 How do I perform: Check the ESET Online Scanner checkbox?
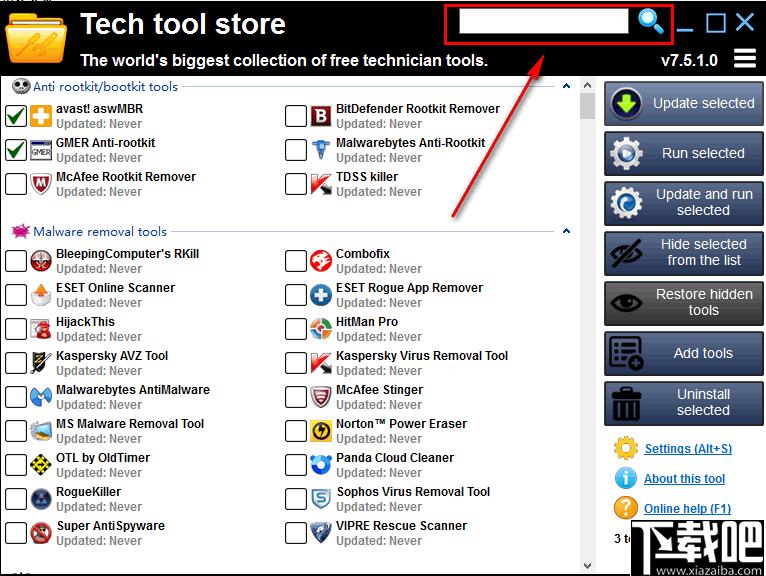coord(16,295)
